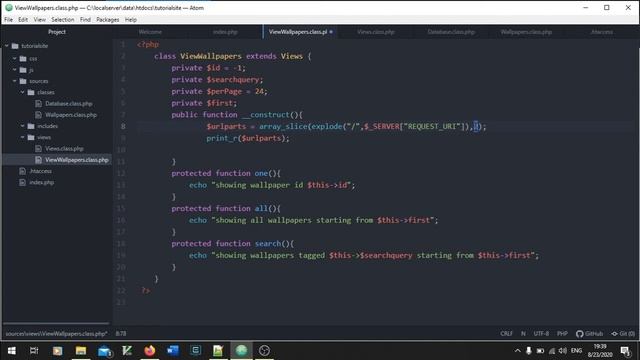The image size is (640, 360).
Task: Collapse the sources folder arrow
Action: (15, 81)
